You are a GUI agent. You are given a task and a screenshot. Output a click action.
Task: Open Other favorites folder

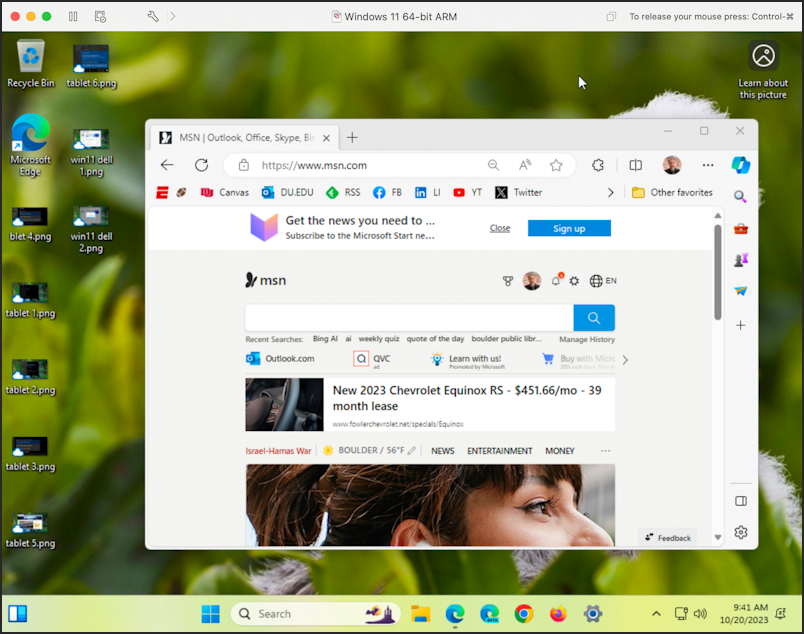click(672, 193)
